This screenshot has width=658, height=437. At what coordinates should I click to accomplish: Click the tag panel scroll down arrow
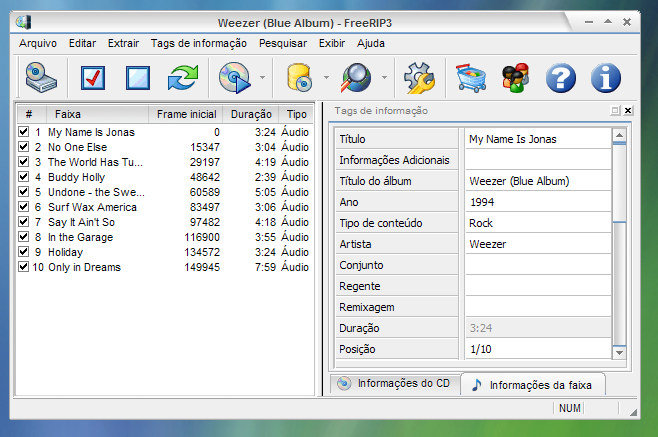tap(619, 353)
